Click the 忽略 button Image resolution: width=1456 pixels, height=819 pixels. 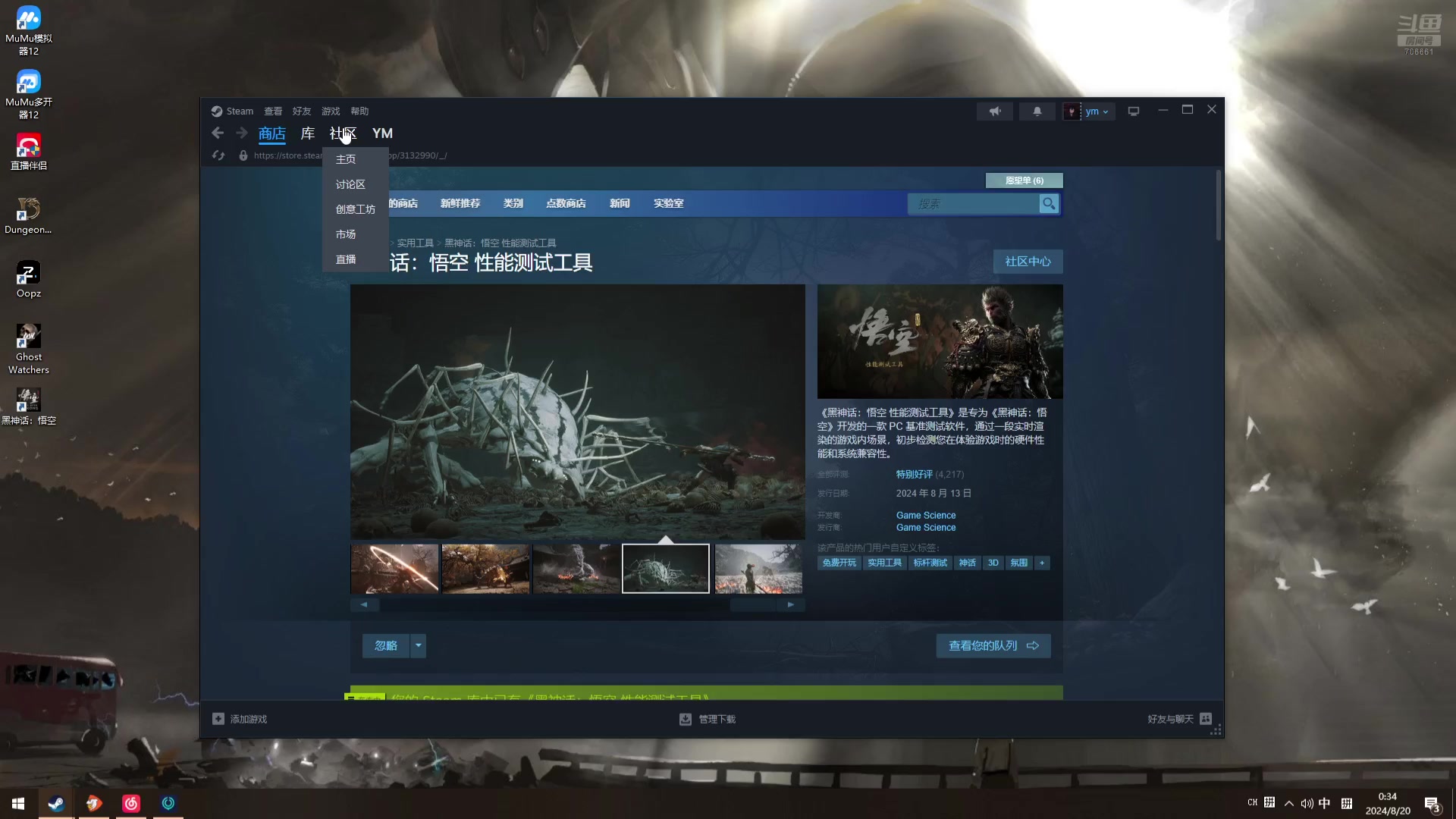tap(386, 645)
